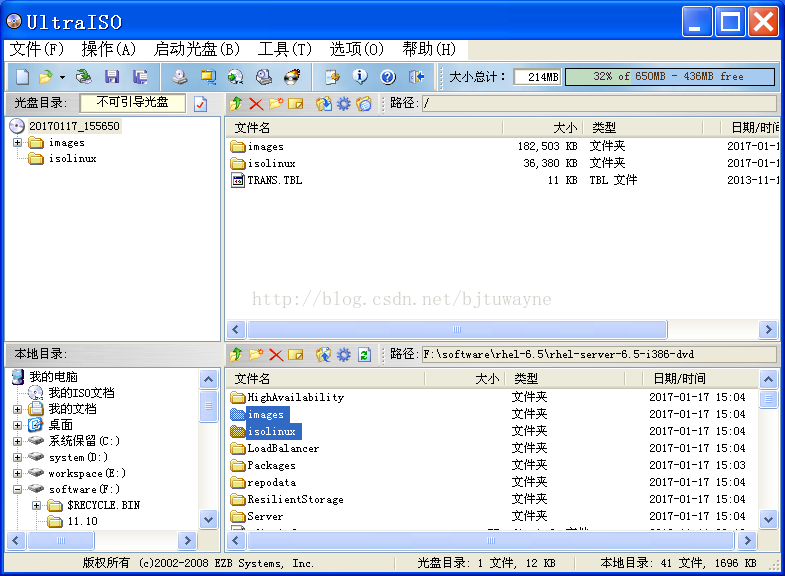Click the Make CD/DVD Image drive icon
This screenshot has height=576, width=785.
click(180, 77)
